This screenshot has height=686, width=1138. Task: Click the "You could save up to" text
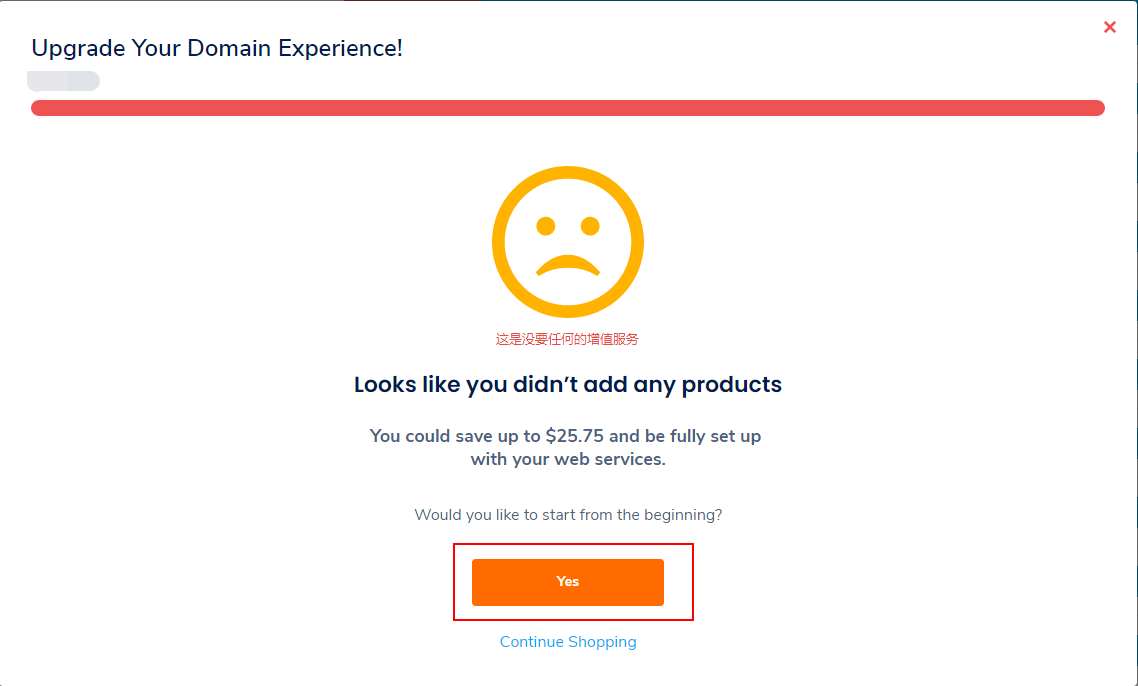455,436
